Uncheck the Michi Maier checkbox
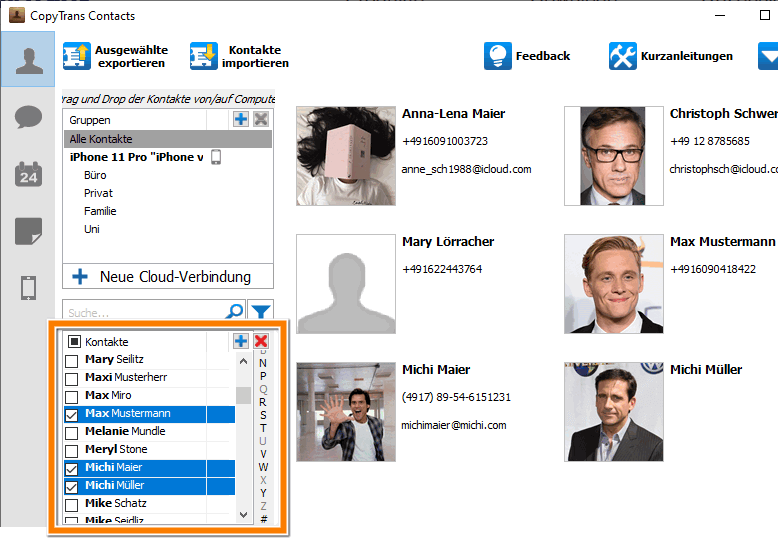778x541 pixels. [71, 469]
